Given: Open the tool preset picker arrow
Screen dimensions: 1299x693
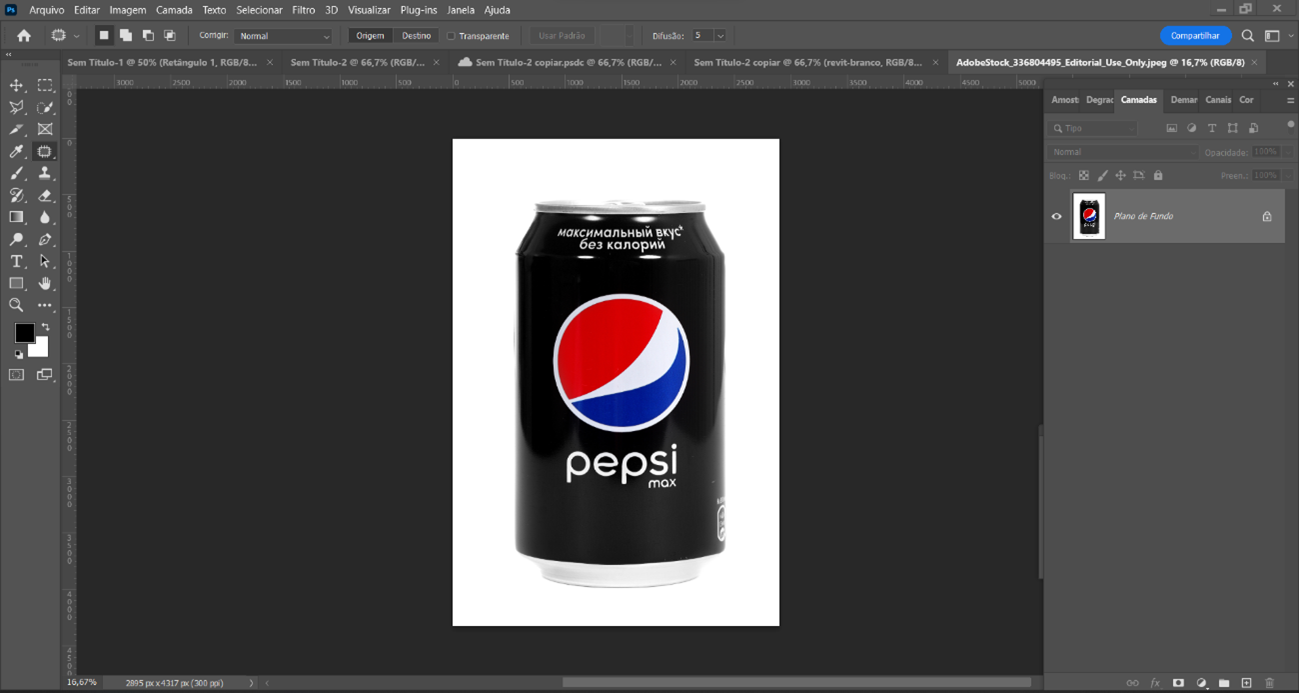Looking at the screenshot, I should coord(76,36).
